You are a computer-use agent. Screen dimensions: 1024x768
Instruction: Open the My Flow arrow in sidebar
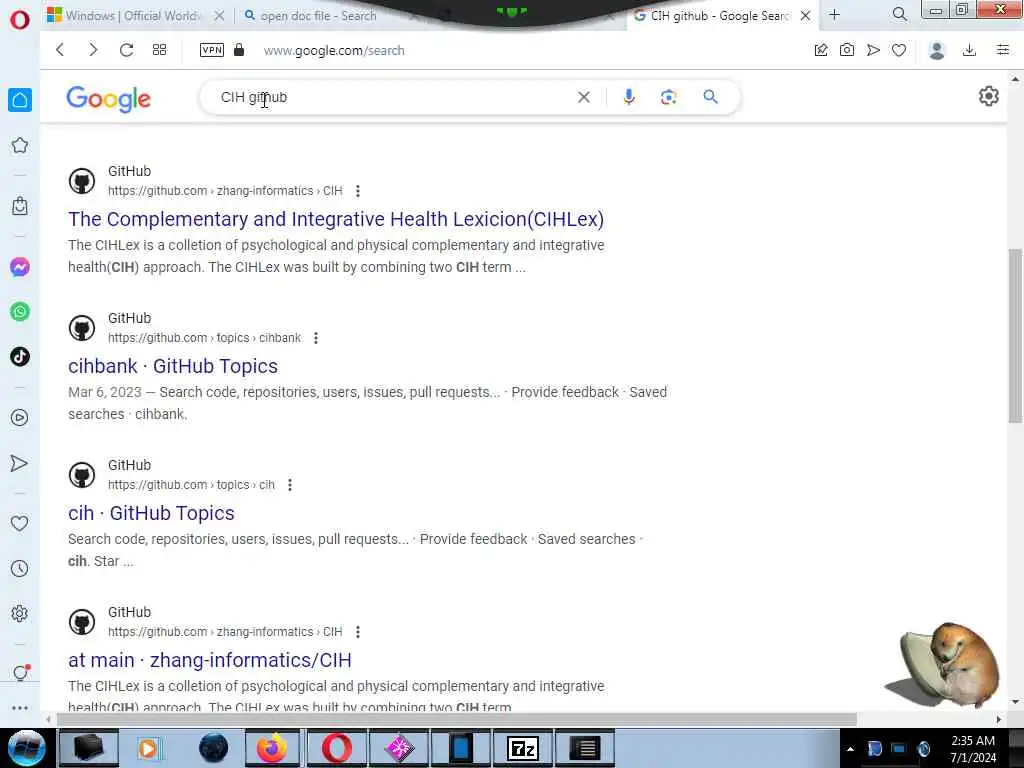20,463
